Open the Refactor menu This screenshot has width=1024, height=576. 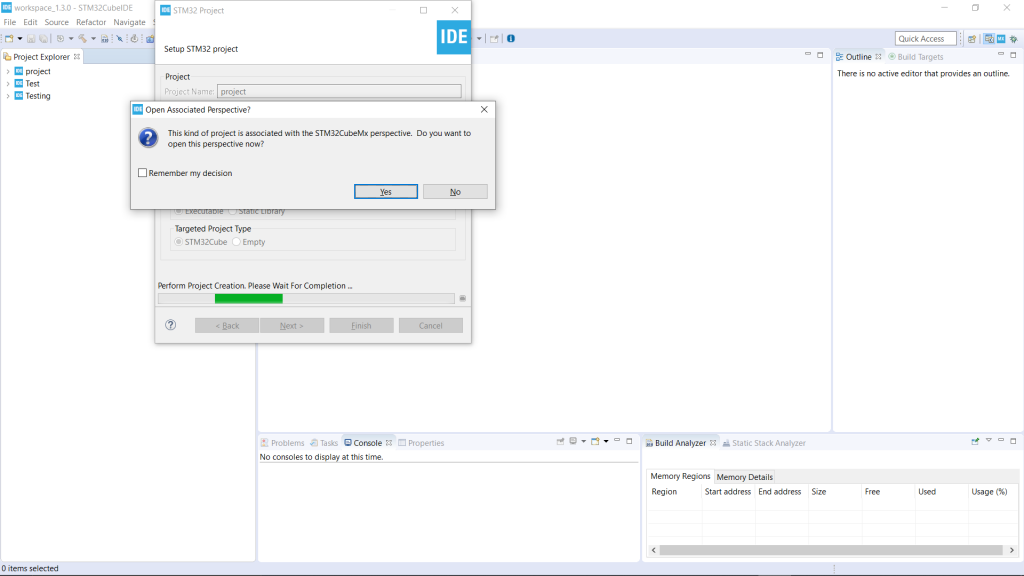click(91, 22)
